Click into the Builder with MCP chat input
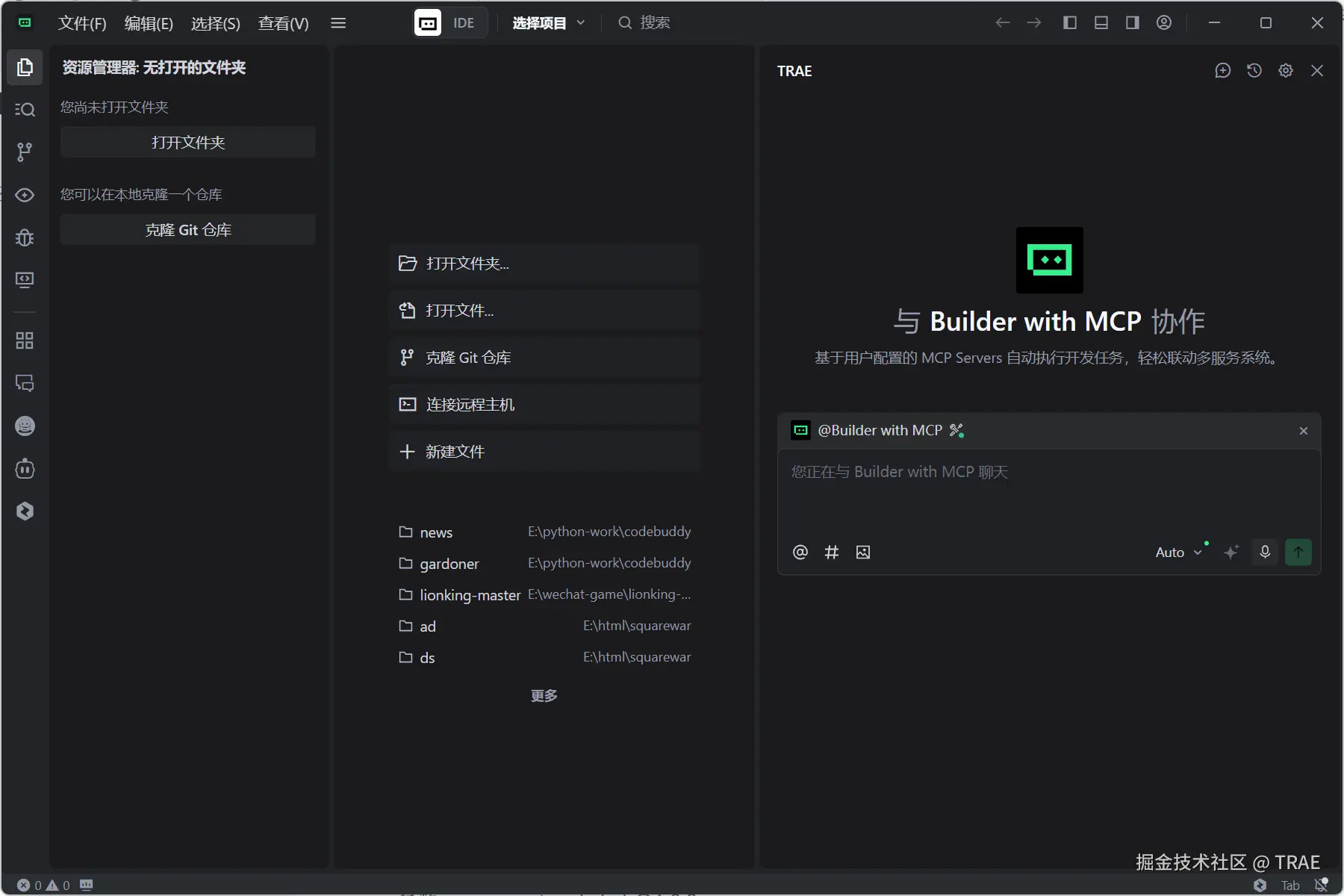This screenshot has height=896, width=1344. click(x=1049, y=493)
